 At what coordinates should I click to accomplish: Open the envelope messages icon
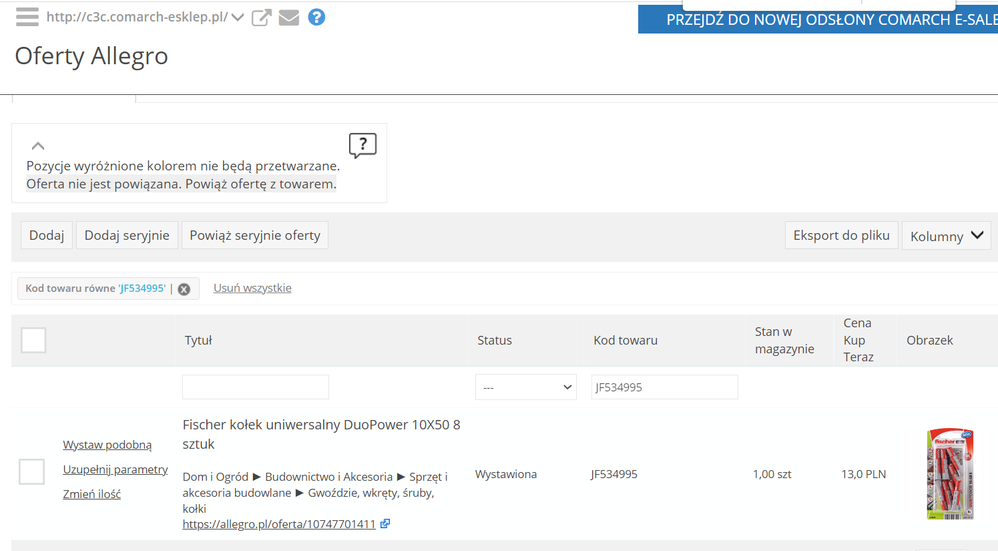coord(289,18)
